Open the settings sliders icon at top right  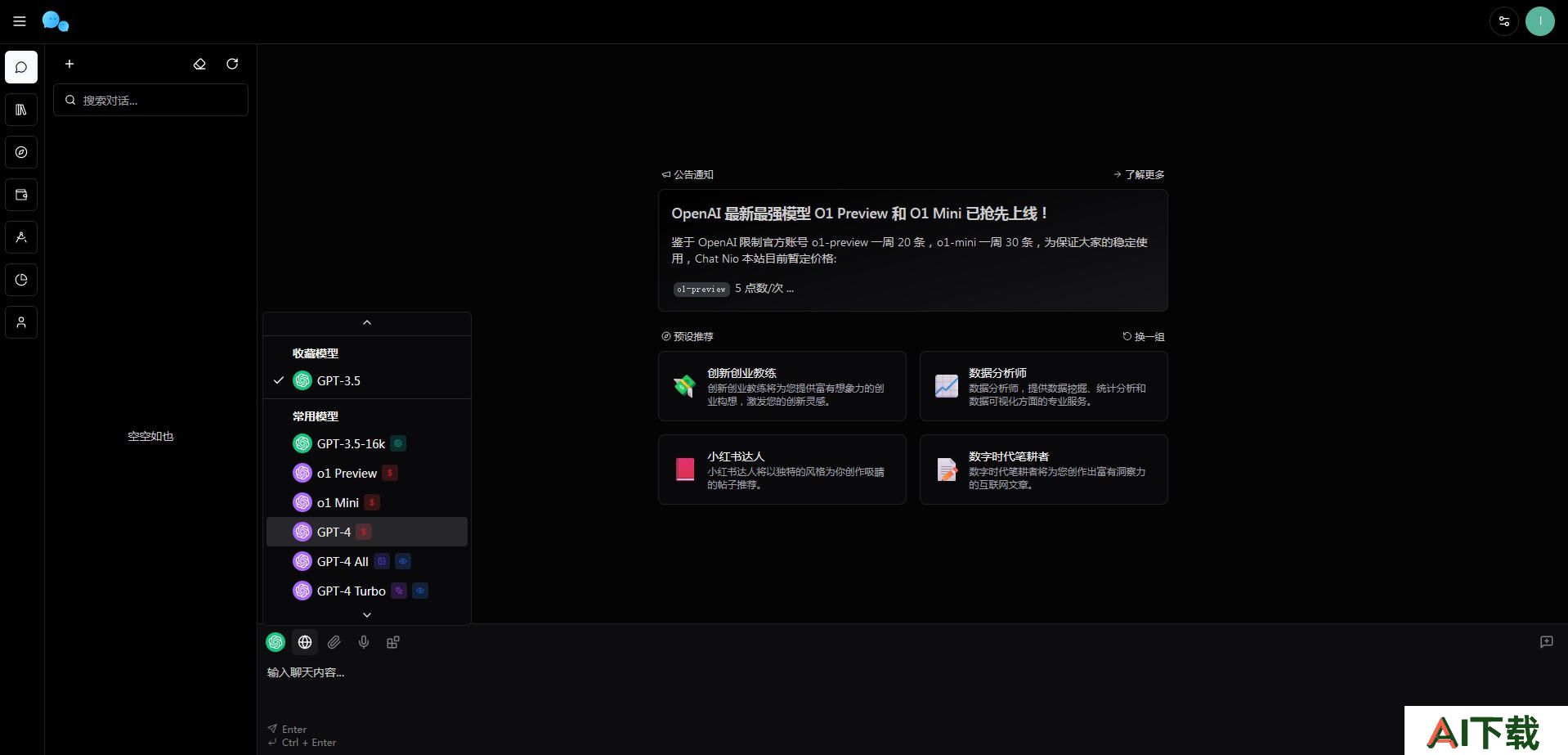(1504, 21)
